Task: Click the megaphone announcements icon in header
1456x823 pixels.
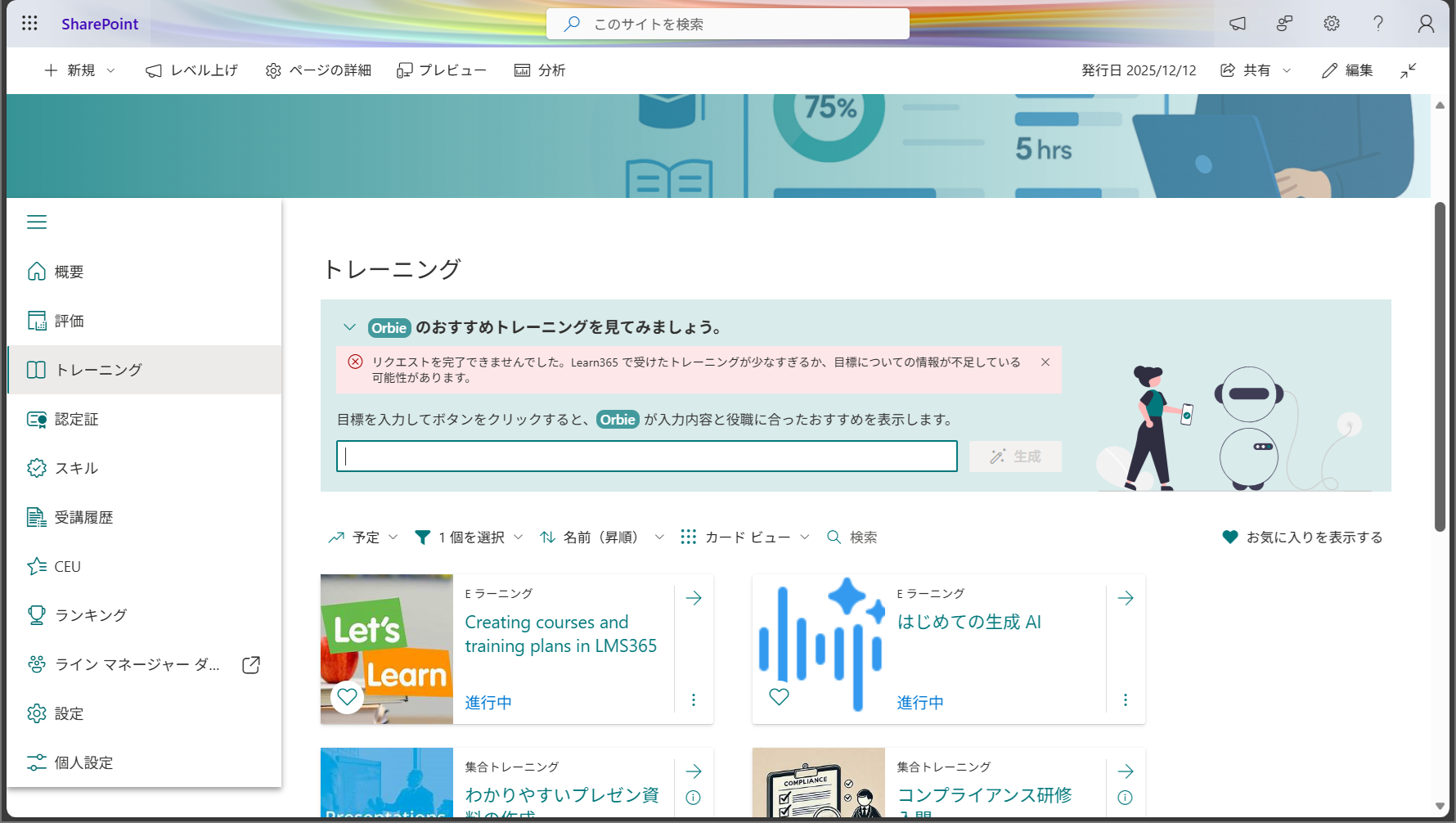Action: click(x=1238, y=24)
